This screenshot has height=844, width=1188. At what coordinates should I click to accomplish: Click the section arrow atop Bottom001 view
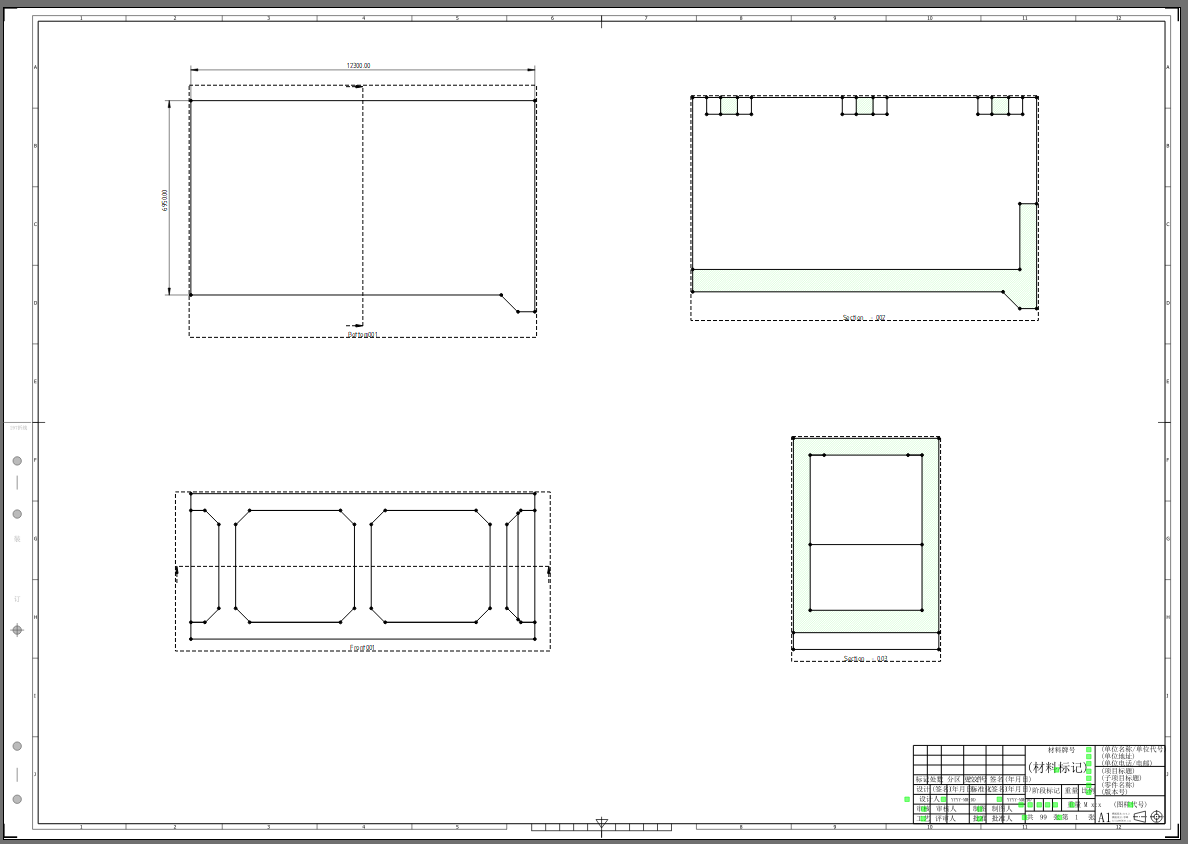point(355,87)
